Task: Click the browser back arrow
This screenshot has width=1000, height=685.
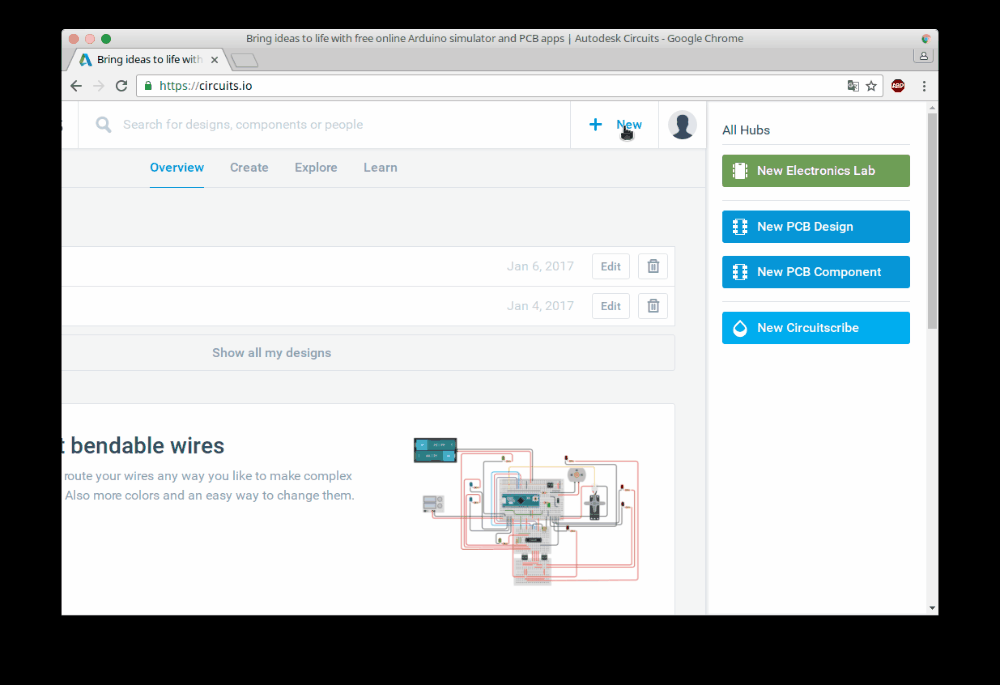Action: tap(76, 86)
